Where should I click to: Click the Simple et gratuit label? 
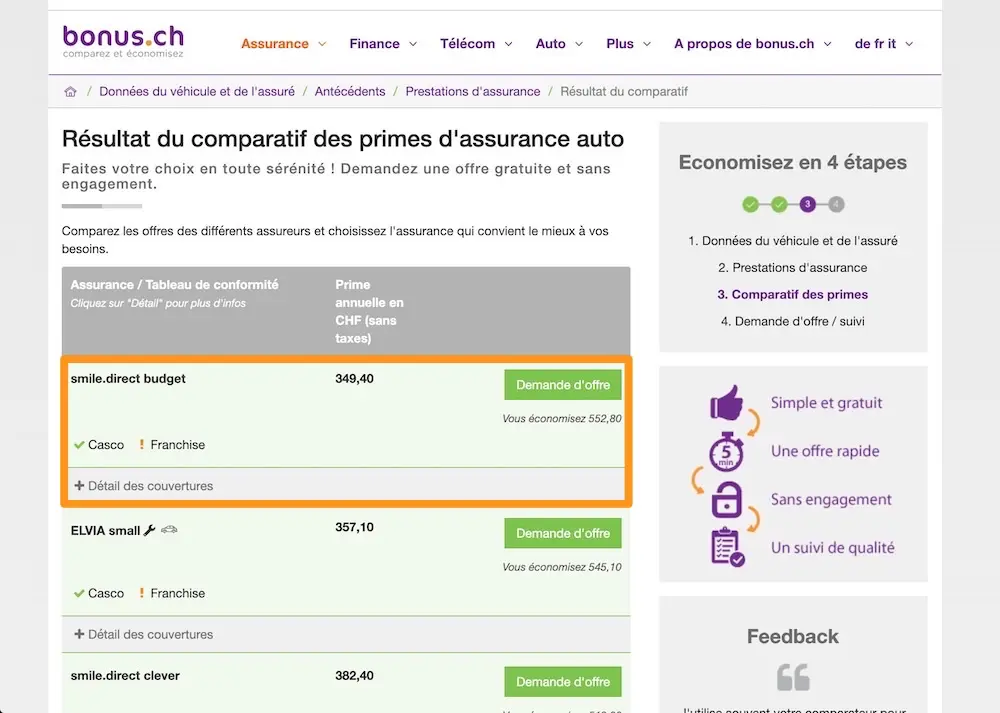tap(827, 403)
